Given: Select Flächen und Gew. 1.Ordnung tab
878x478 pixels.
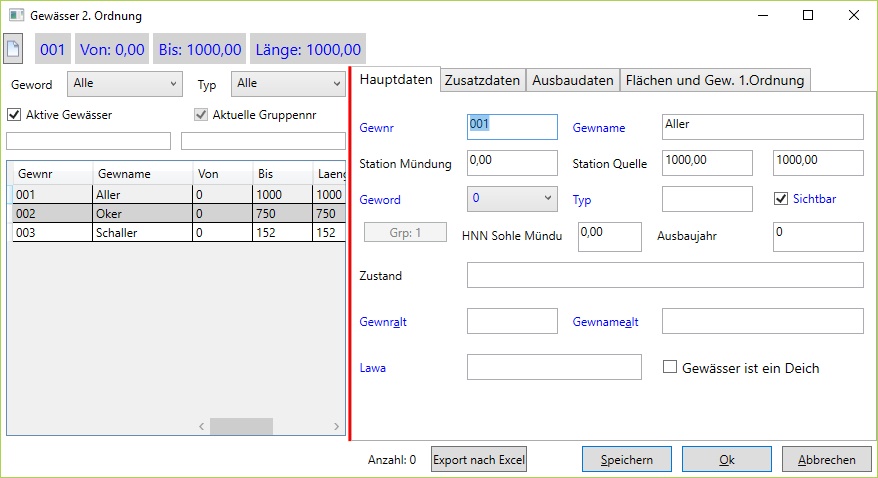Looking at the screenshot, I should pyautogui.click(x=715, y=80).
